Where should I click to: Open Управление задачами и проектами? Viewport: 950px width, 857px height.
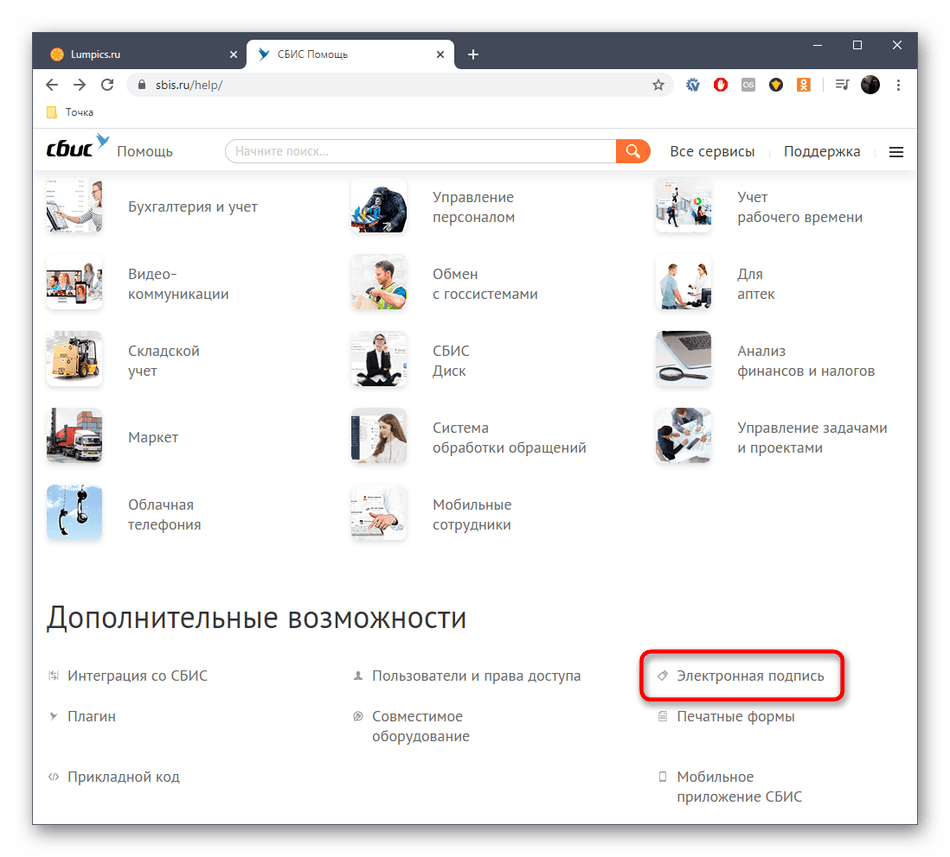(x=812, y=437)
